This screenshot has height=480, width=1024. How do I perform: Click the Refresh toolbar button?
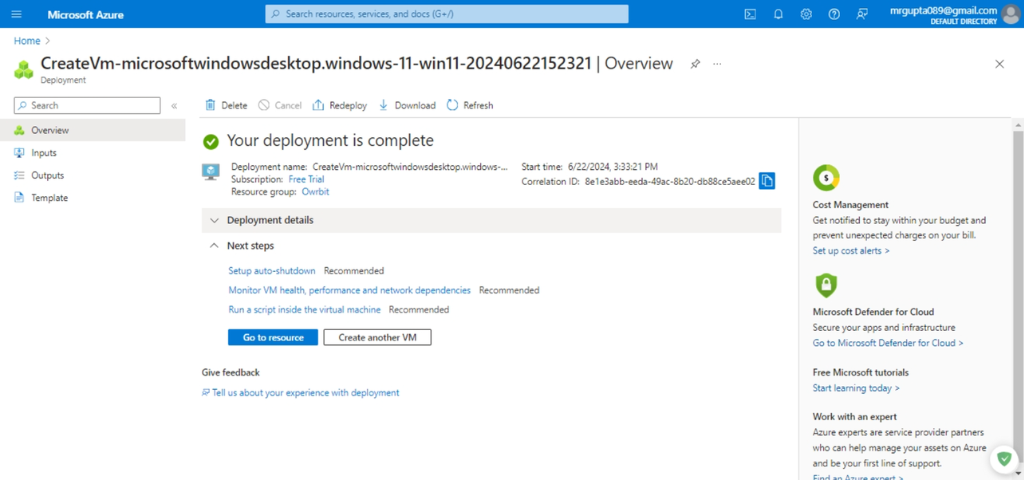(x=470, y=105)
